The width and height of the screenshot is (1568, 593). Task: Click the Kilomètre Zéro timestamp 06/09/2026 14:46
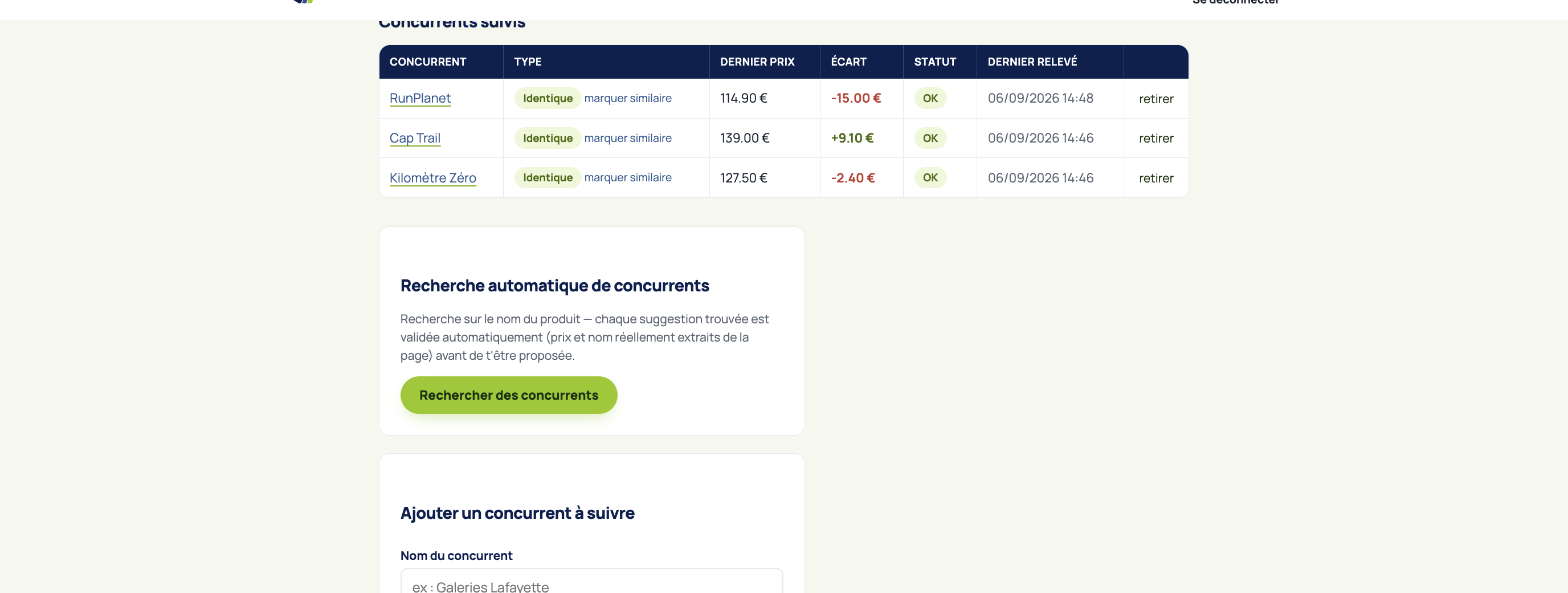[x=1040, y=177]
